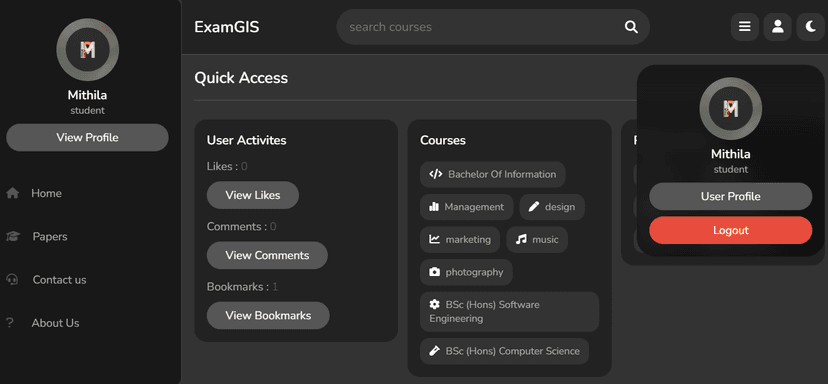The image size is (828, 384).
Task: Select the Bachelor Of Information course
Action: 493,174
